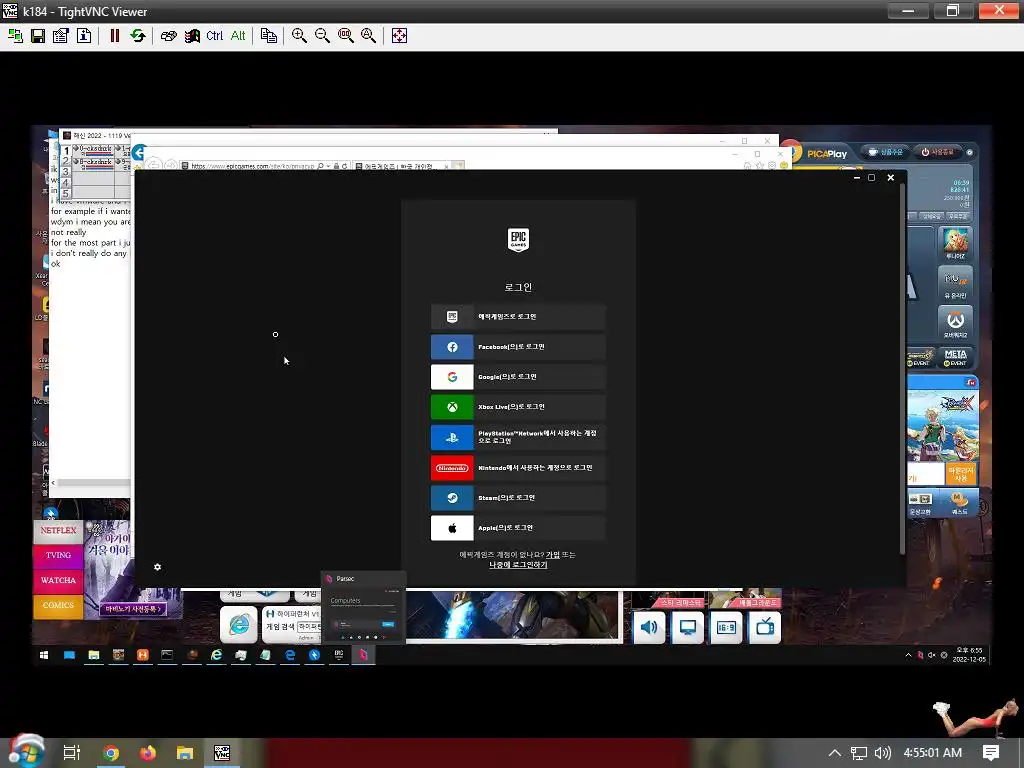Zoom in with magnifier plus icon
This screenshot has height=768, width=1024.
[x=299, y=36]
